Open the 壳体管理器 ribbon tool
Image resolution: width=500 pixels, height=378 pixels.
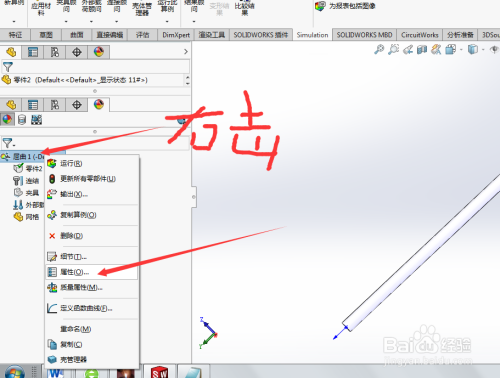pos(142,9)
